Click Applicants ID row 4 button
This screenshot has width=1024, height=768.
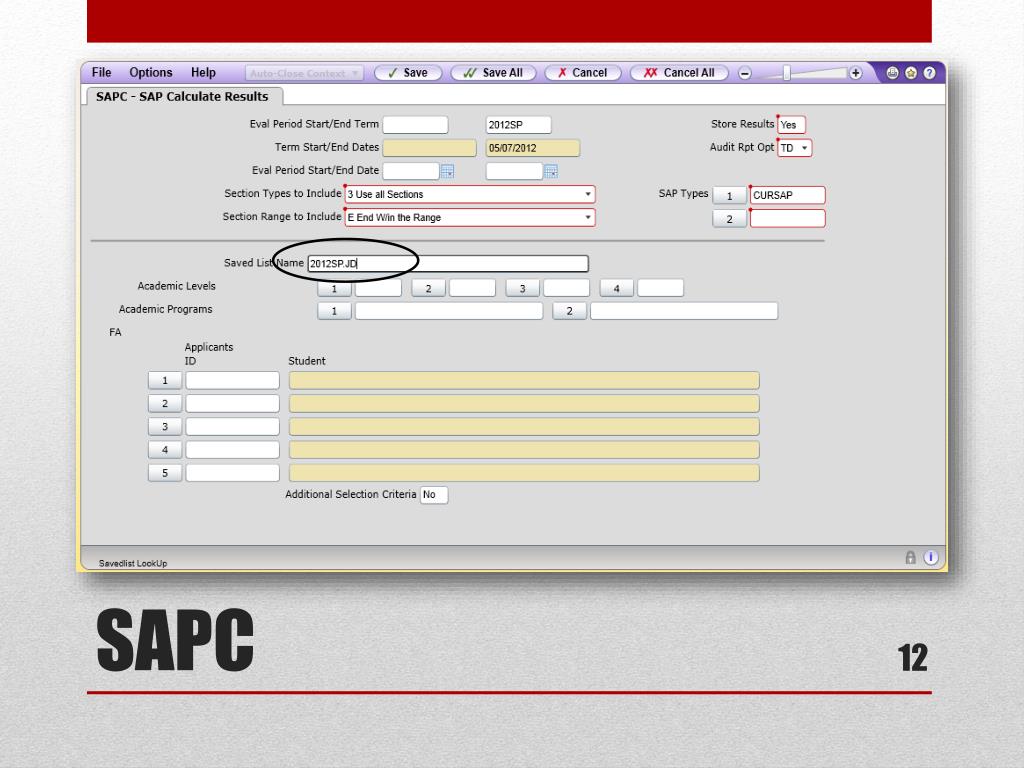click(x=165, y=451)
